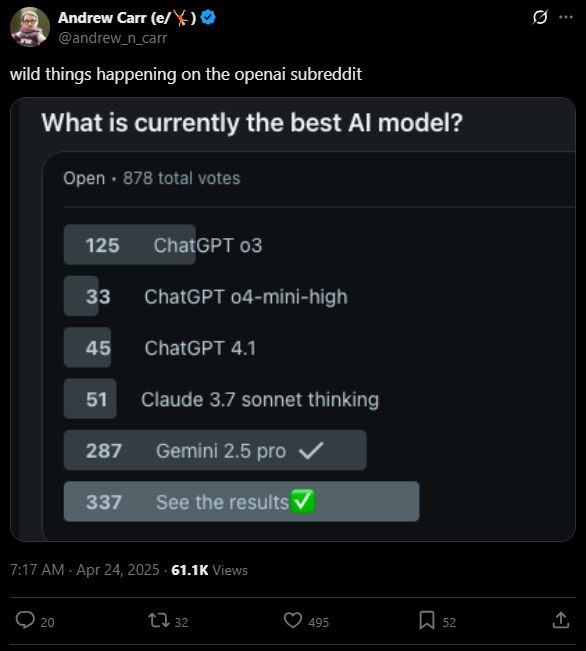The width and height of the screenshot is (586, 651).
Task: Visit the @andrew_n_carr handle
Action: (113, 38)
